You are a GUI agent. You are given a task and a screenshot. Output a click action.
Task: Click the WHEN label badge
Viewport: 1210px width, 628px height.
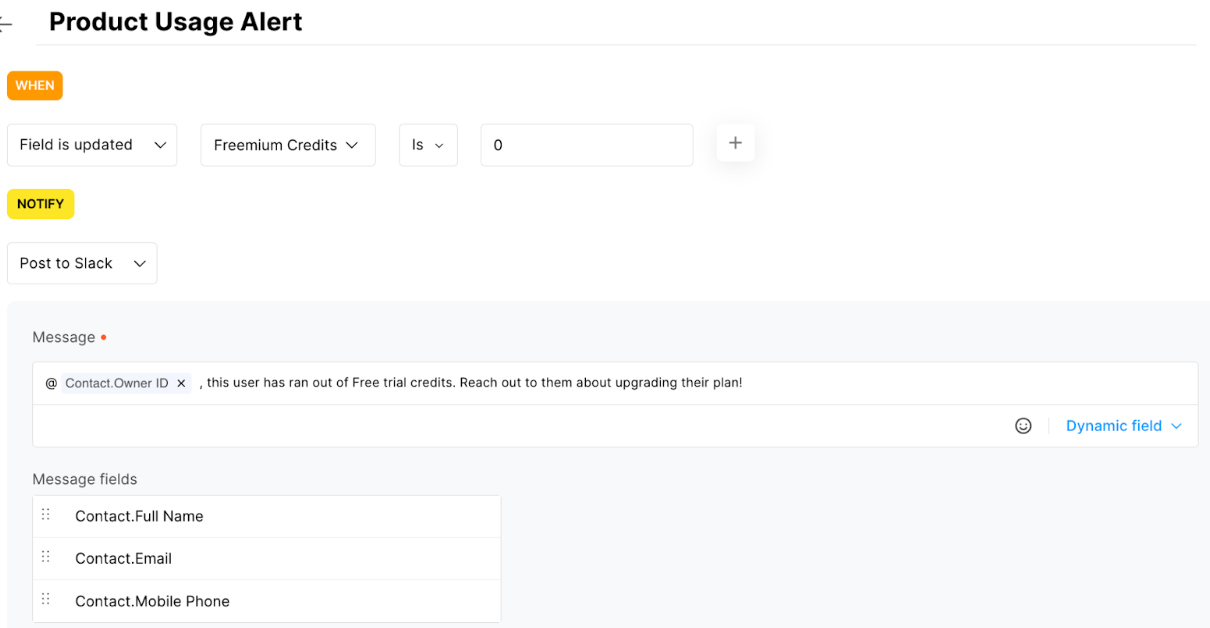click(35, 85)
